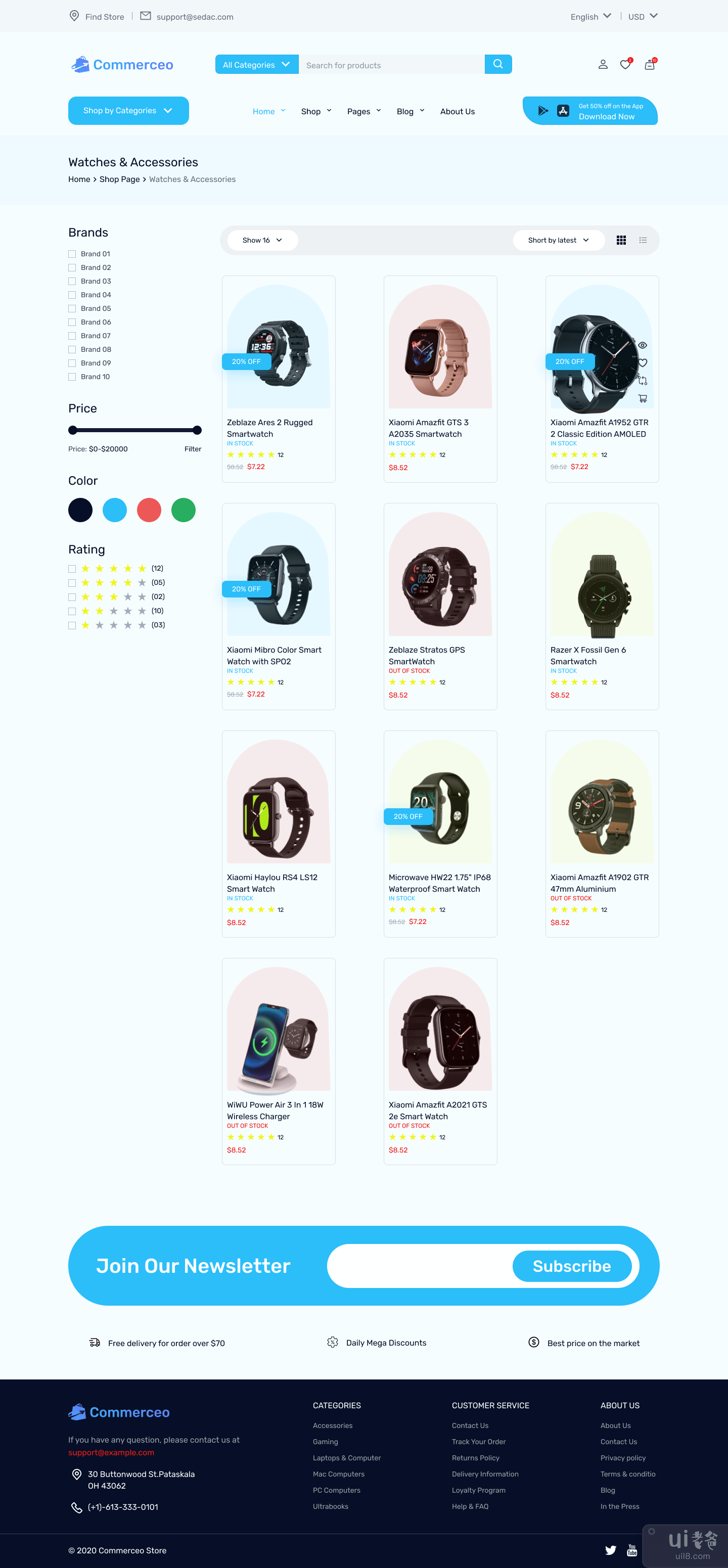Screen dimensions: 728x1568
Task: Switch to grid view layout
Action: point(621,241)
